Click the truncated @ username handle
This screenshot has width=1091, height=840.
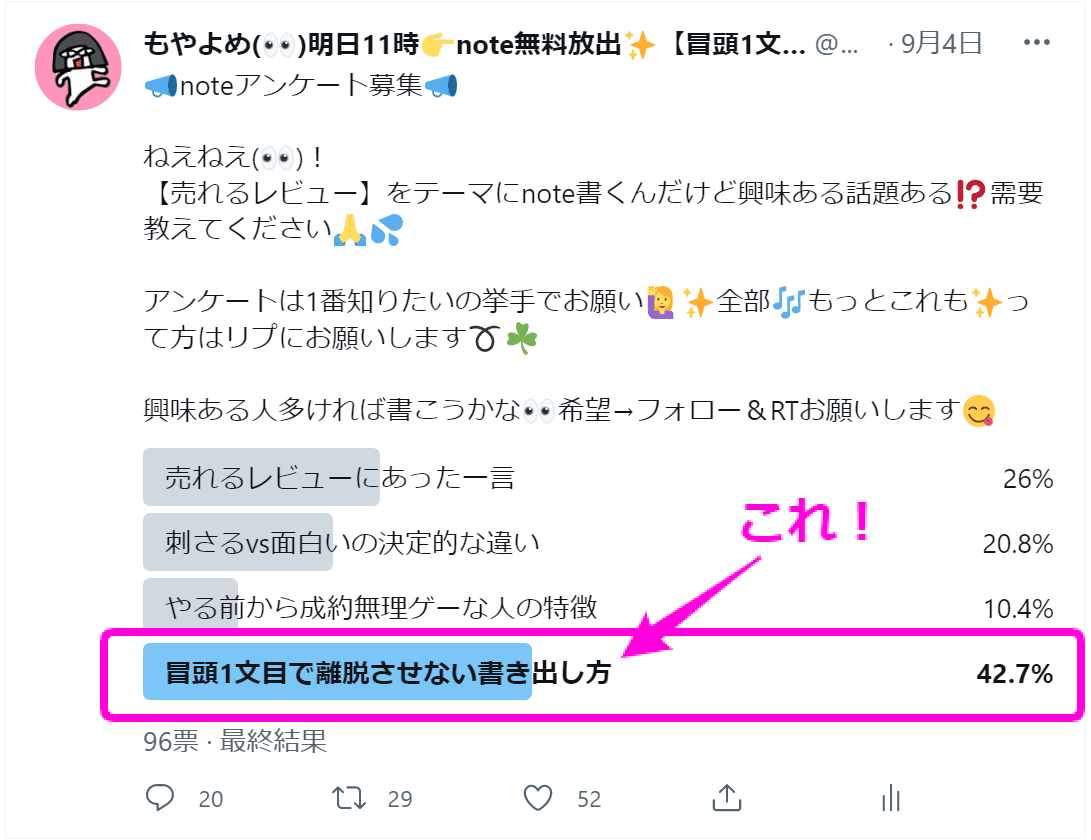click(836, 45)
